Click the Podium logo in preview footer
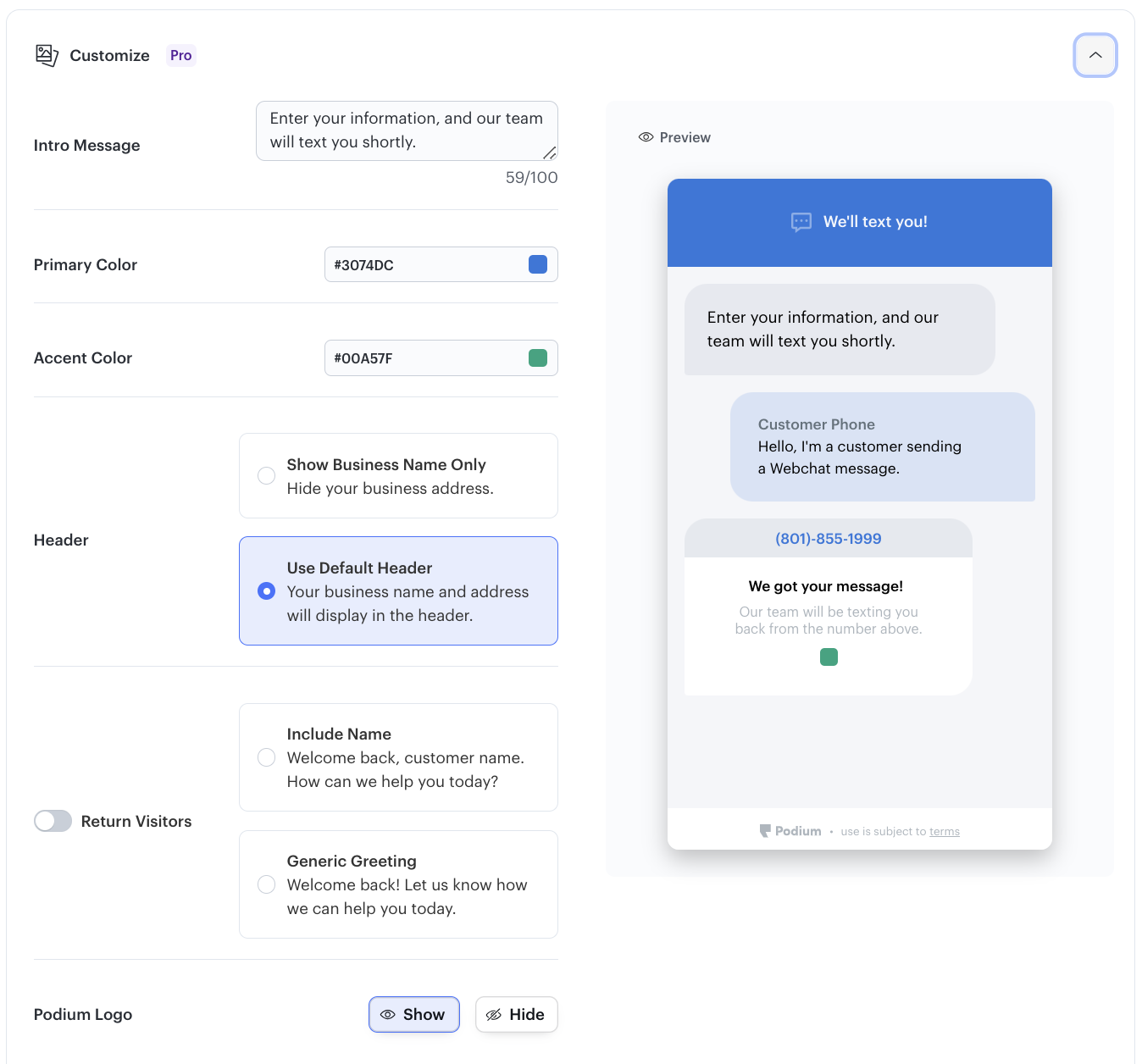The width and height of the screenshot is (1142, 1064). pos(790,831)
